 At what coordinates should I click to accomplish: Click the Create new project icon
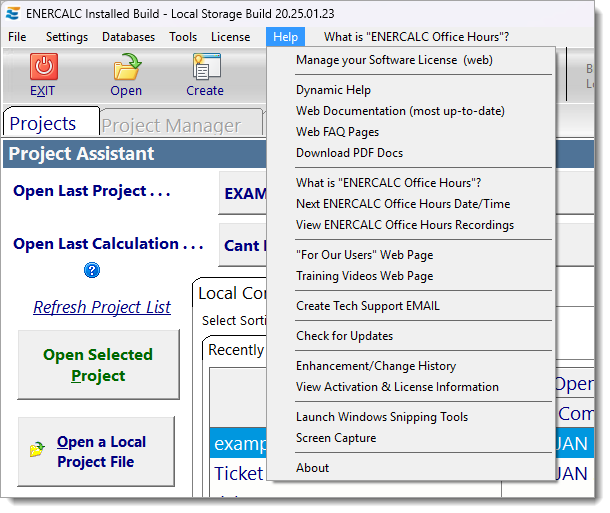point(207,67)
